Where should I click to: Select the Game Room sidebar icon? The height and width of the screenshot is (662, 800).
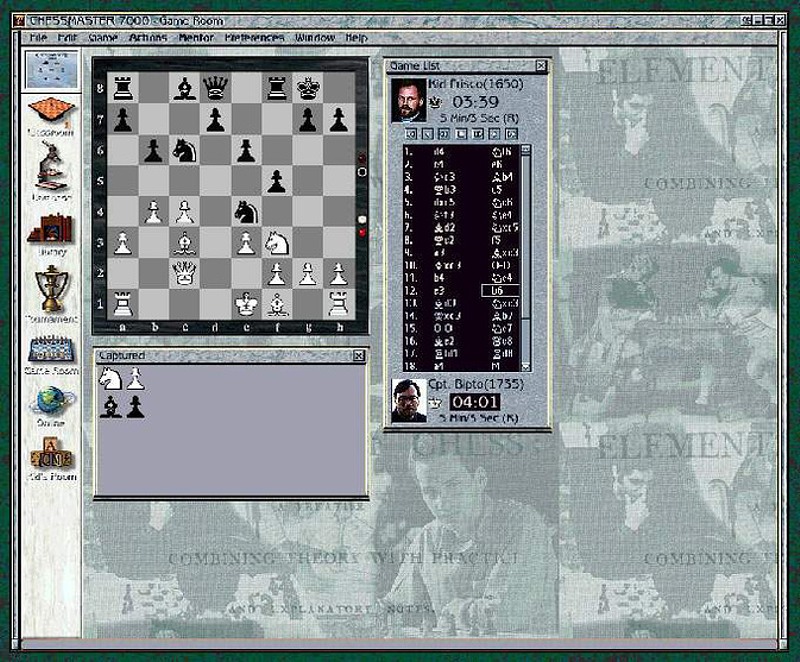pos(51,352)
